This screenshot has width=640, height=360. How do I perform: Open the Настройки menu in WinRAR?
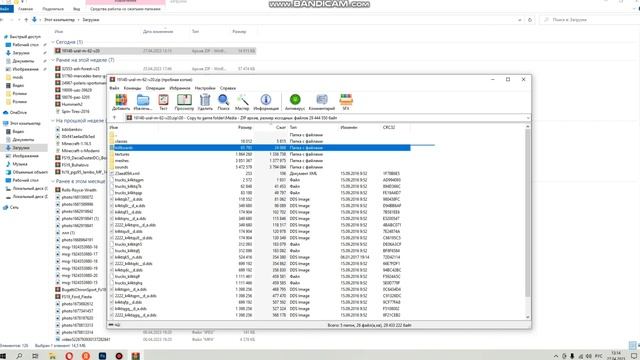click(x=205, y=88)
